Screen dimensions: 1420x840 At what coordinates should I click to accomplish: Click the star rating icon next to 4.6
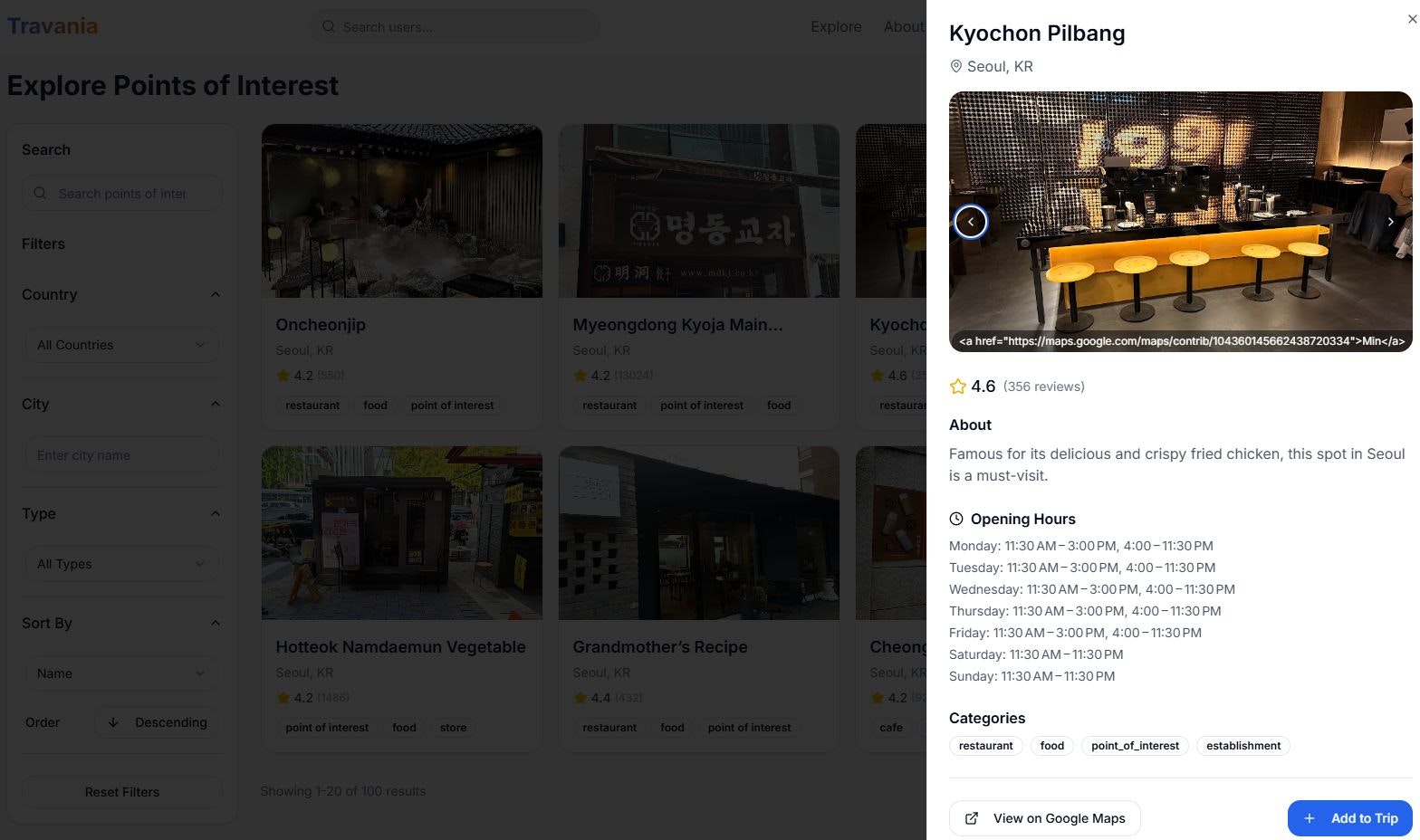point(957,387)
